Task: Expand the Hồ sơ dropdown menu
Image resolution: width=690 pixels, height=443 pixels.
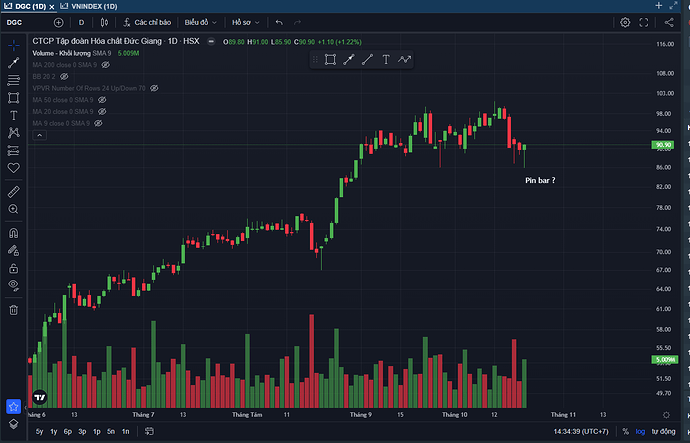Action: [245, 22]
